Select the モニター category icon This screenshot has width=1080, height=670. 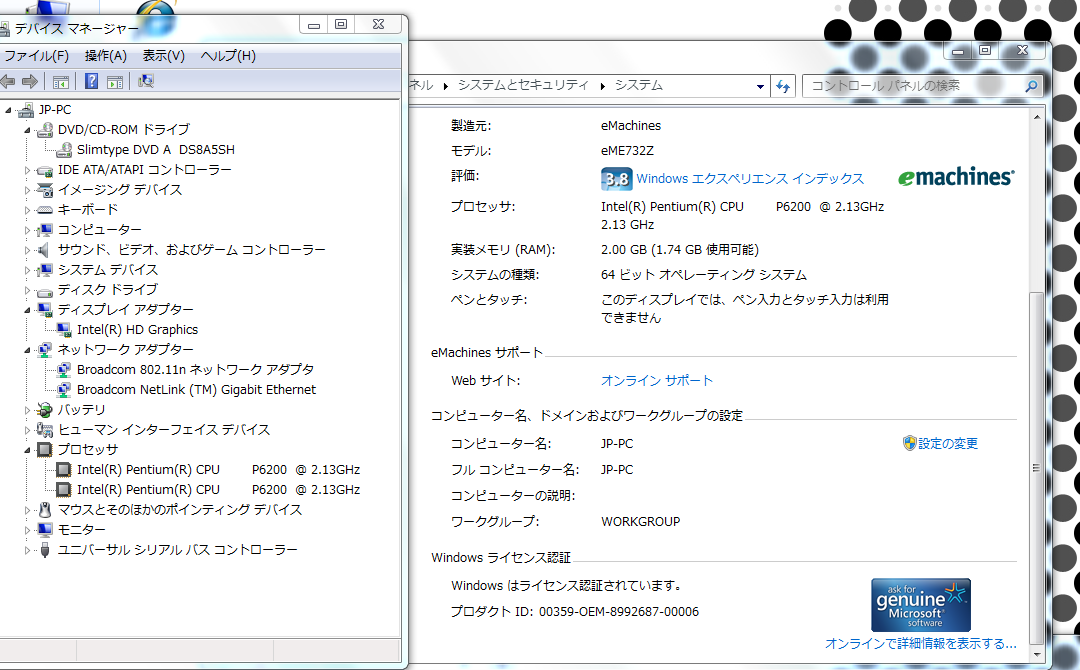coord(45,530)
